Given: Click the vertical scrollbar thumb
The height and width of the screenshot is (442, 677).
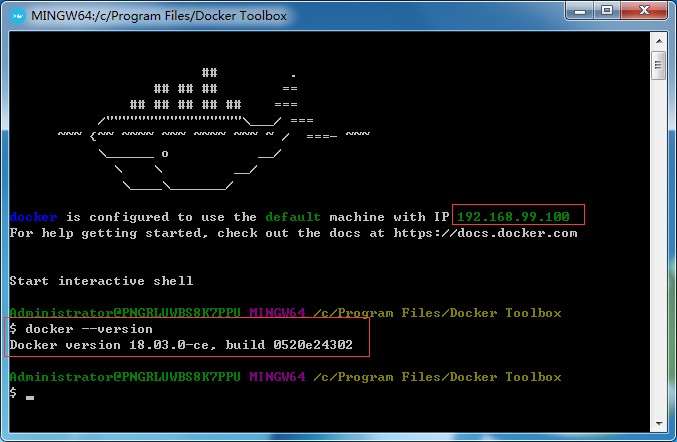Looking at the screenshot, I should click(x=659, y=65).
